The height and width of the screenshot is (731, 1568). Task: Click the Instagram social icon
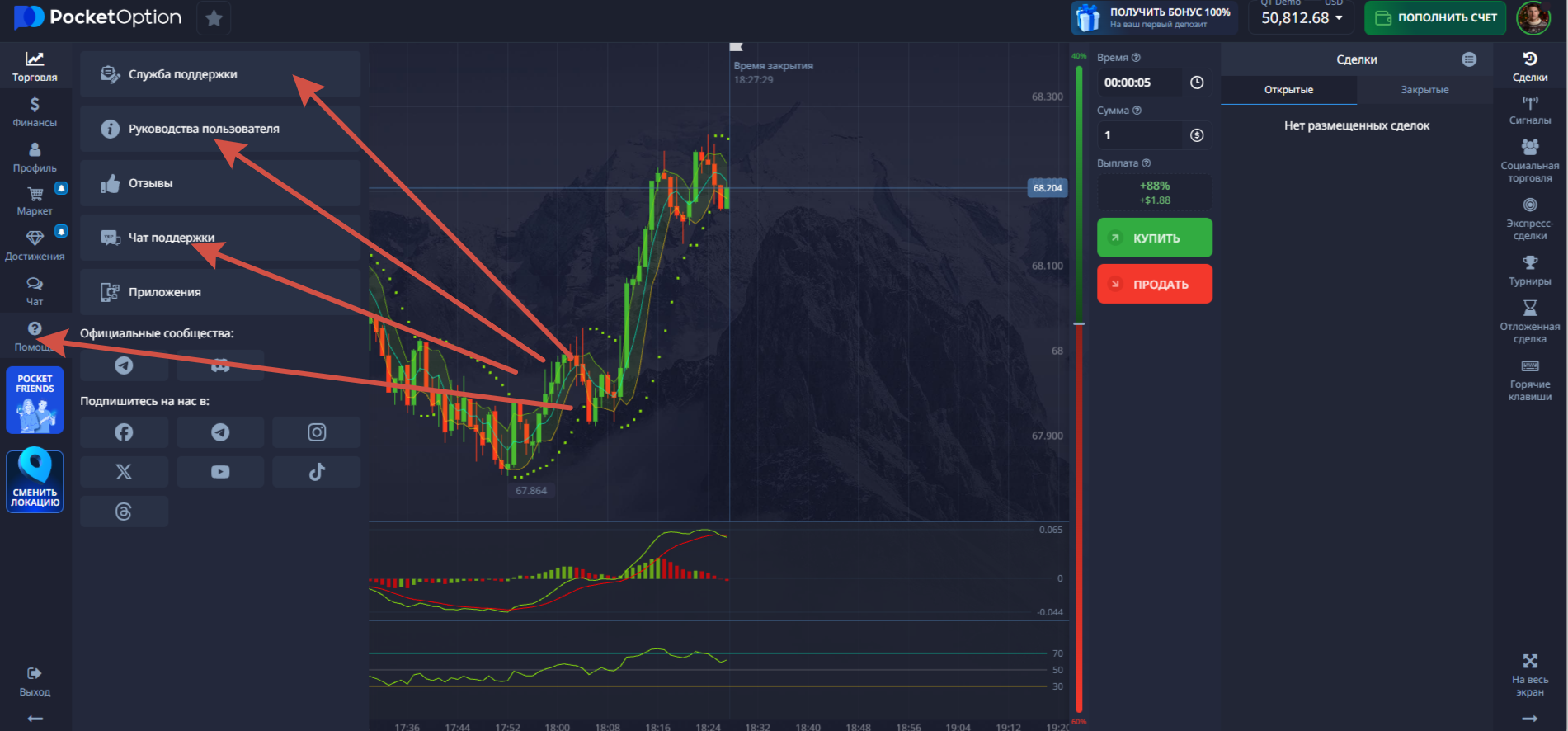click(x=317, y=432)
